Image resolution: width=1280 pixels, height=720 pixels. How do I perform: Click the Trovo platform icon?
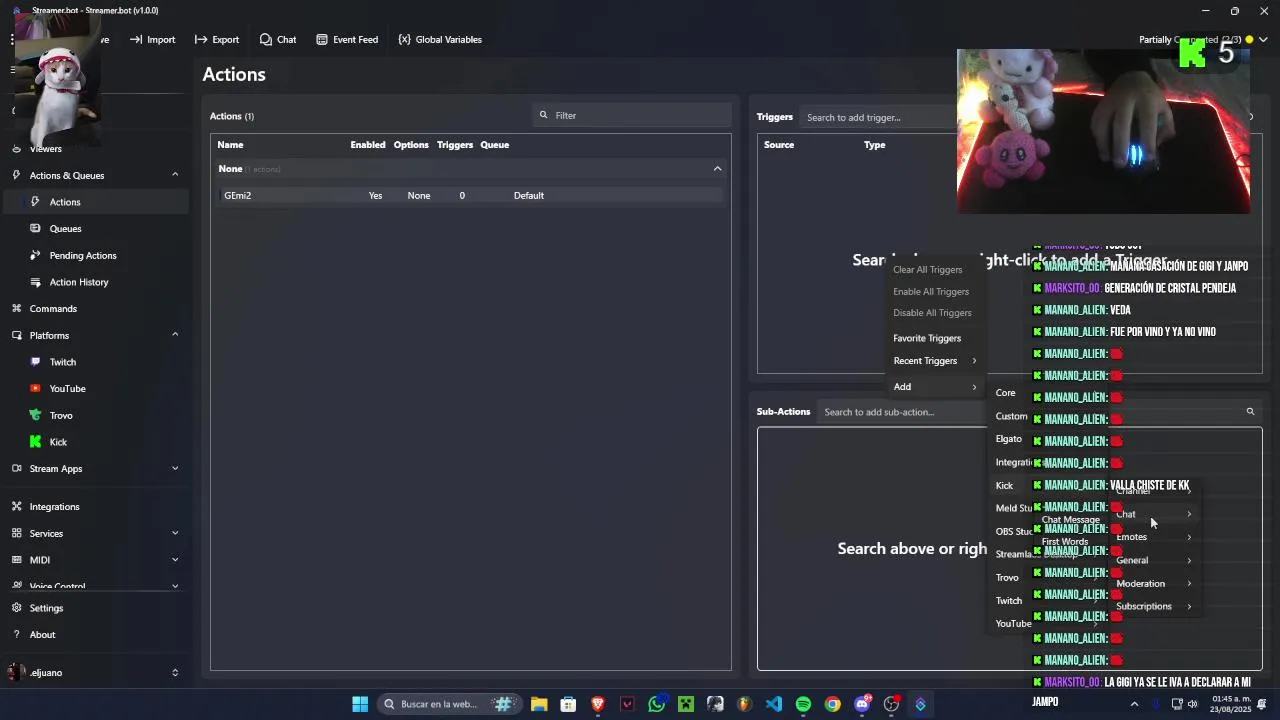36,415
